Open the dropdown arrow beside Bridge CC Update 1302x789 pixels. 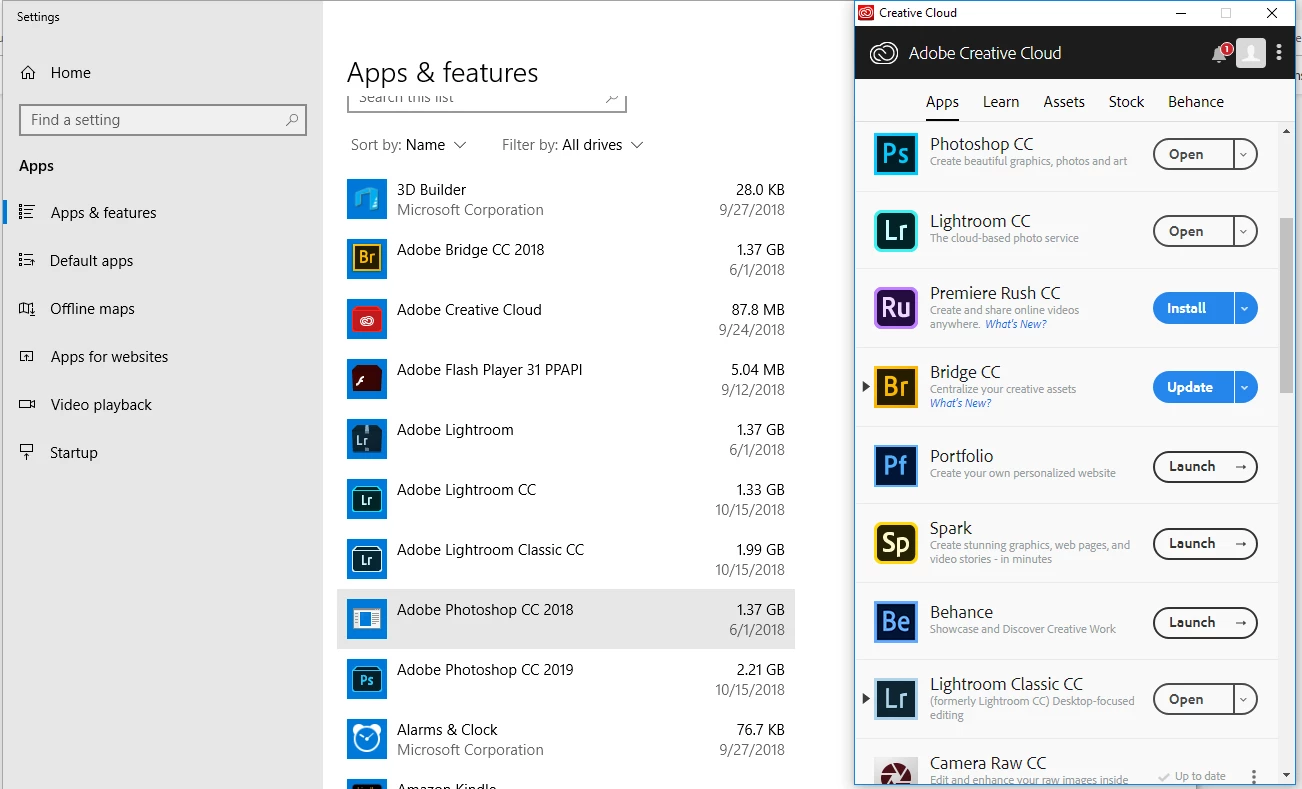1245,387
